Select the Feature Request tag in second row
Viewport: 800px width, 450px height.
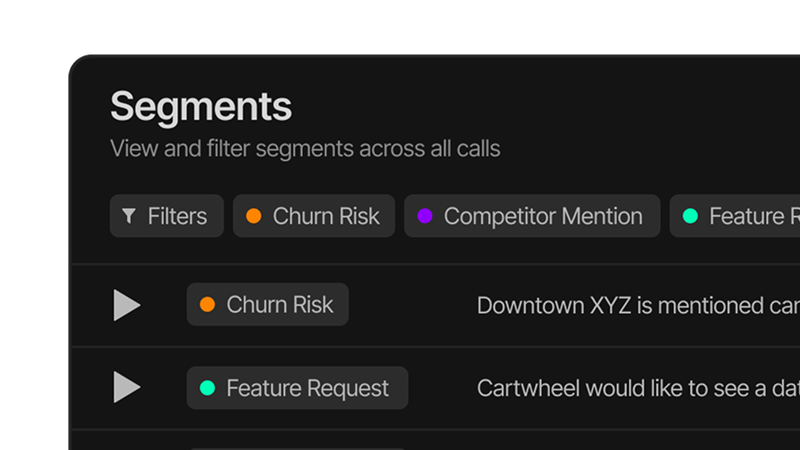tap(297, 388)
